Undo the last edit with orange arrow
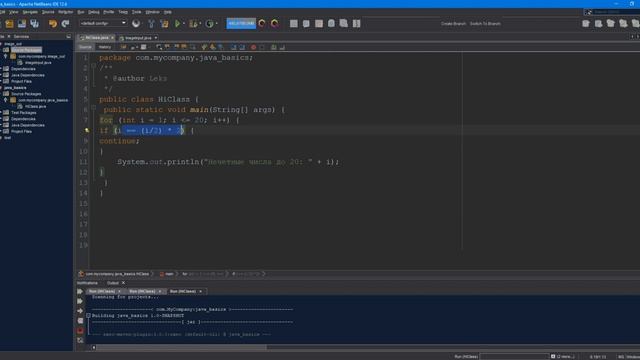This screenshot has width=640, height=360. (53, 24)
